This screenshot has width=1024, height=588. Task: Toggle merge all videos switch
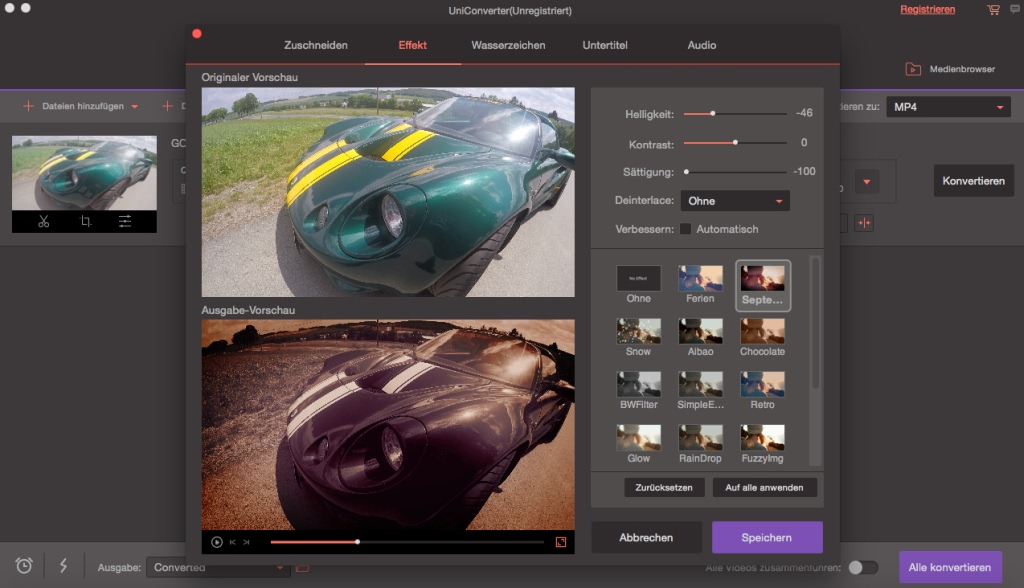coord(862,567)
